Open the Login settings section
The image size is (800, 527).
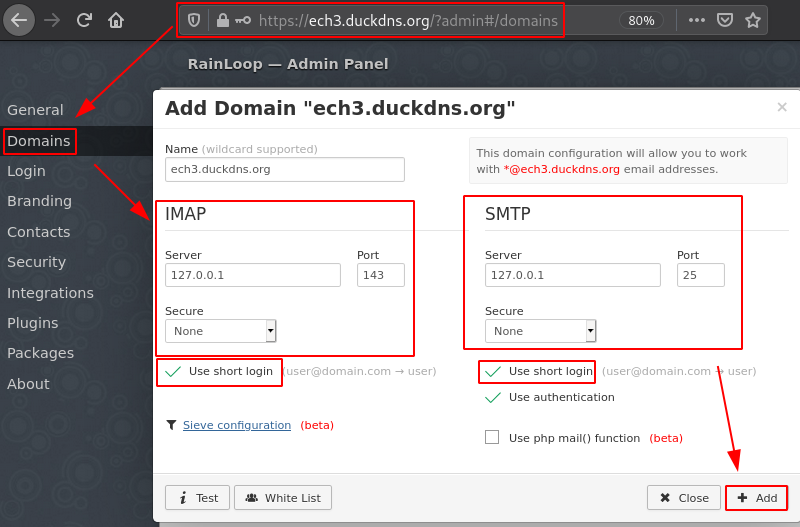coord(26,171)
